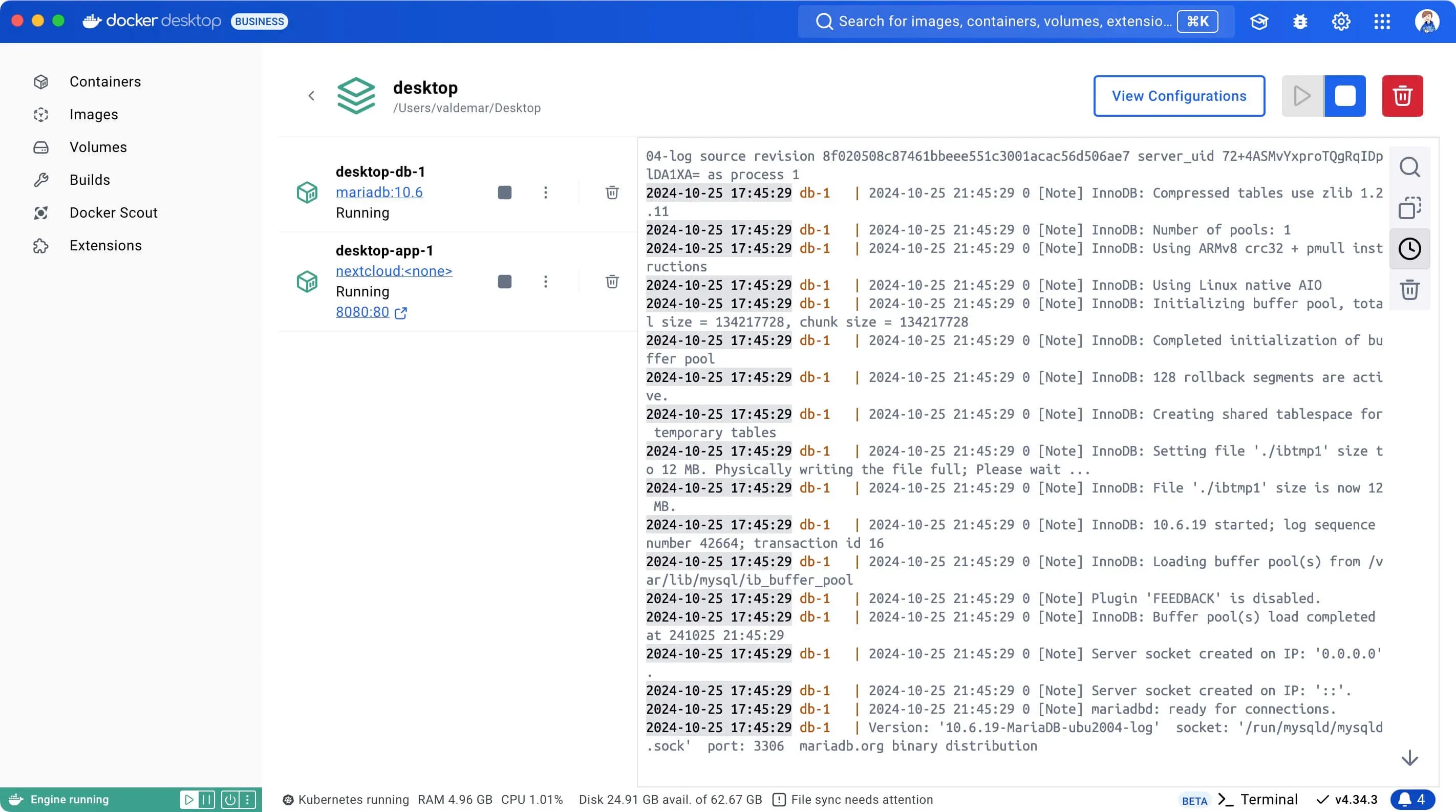Click the desktop-app-1 container cube icon
This screenshot has width=1456, height=812.
pyautogui.click(x=308, y=282)
